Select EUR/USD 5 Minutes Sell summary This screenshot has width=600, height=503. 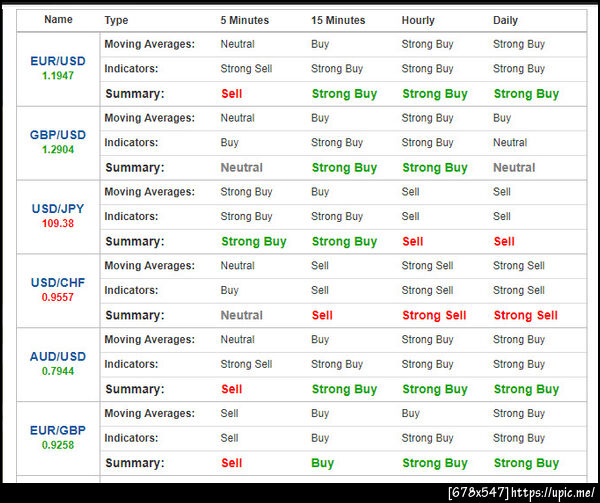pyautogui.click(x=232, y=94)
